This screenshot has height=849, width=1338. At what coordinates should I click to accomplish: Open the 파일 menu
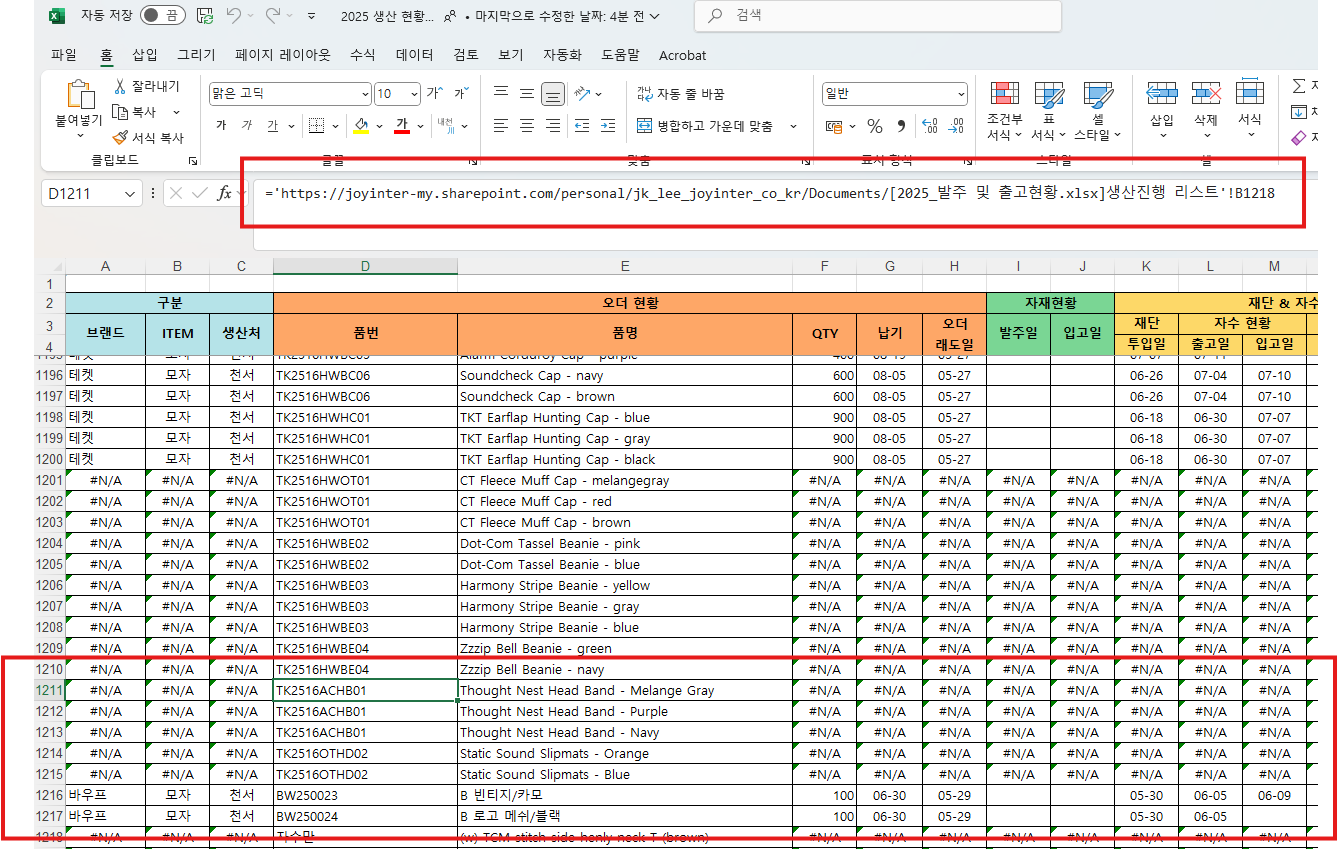click(x=63, y=55)
